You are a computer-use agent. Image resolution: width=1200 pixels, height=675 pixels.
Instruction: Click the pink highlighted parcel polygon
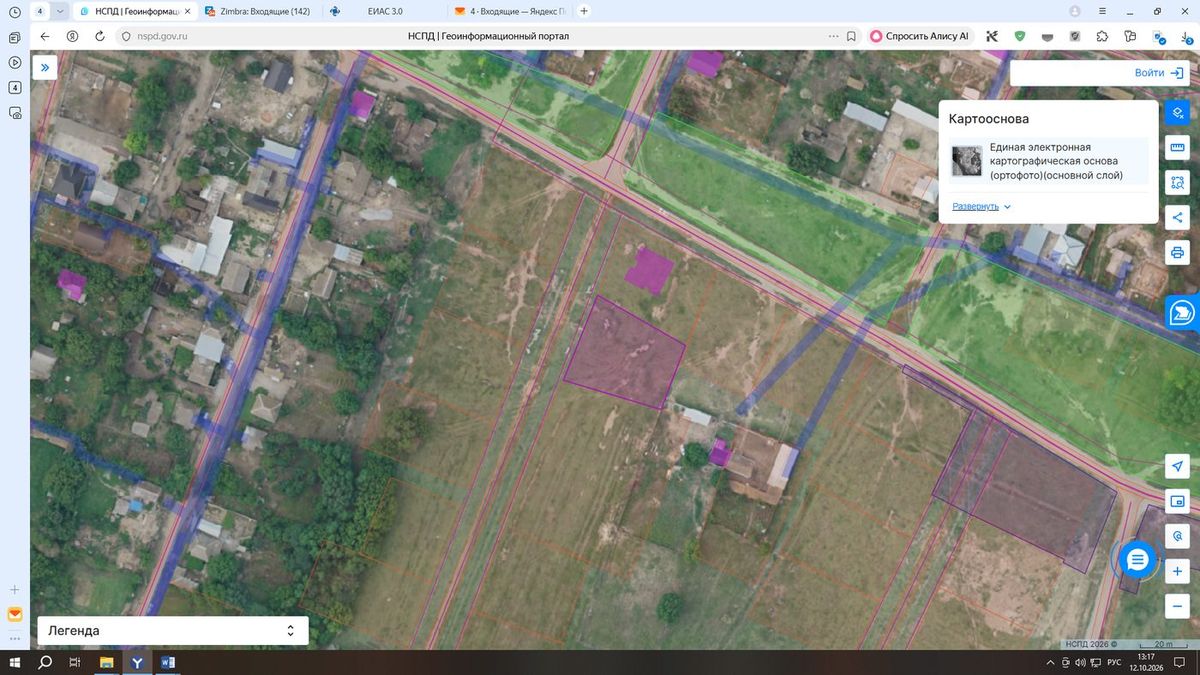click(625, 352)
